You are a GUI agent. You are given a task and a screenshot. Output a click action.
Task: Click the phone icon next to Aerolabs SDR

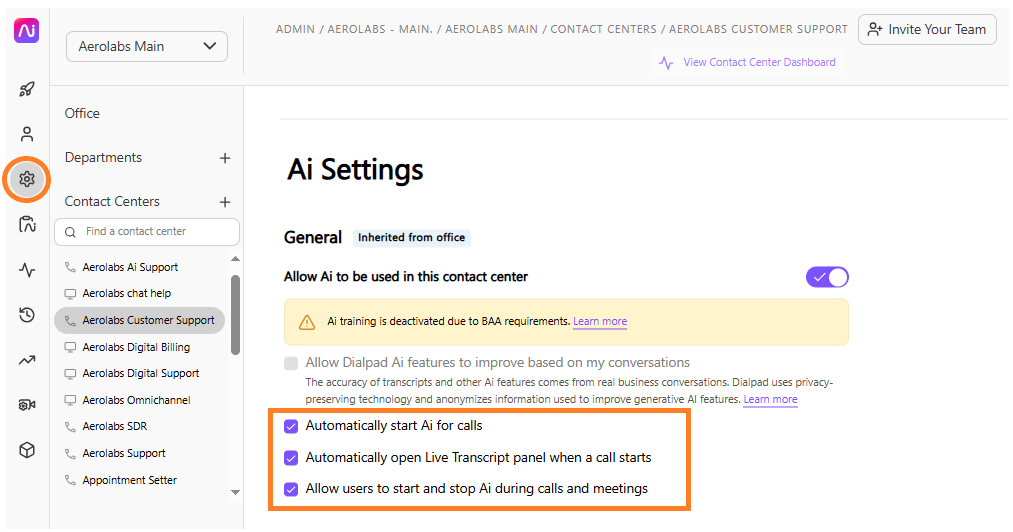pos(70,427)
